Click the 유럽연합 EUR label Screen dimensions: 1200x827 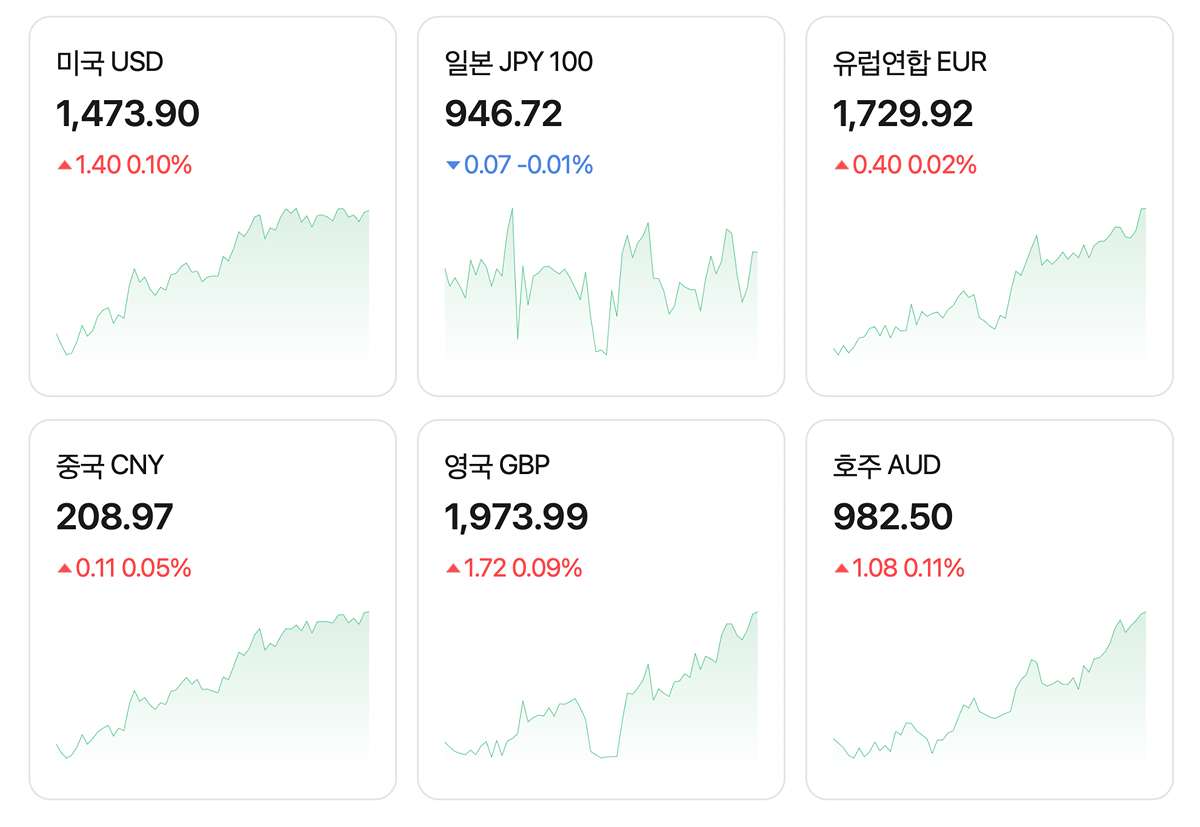coord(909,63)
